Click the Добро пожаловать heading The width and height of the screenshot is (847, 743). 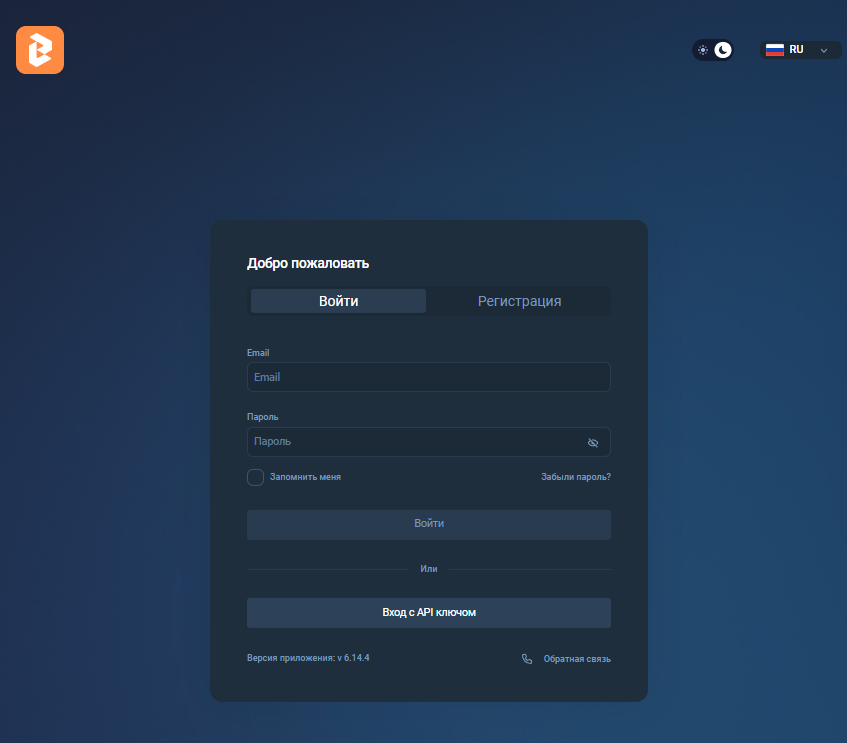point(308,263)
